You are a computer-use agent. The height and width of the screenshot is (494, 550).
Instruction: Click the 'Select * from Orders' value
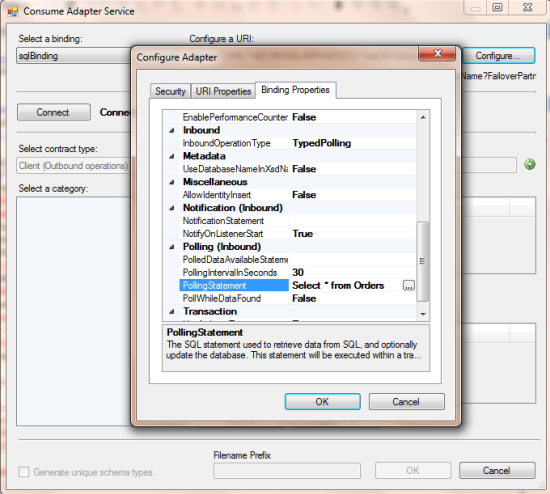tap(338, 286)
